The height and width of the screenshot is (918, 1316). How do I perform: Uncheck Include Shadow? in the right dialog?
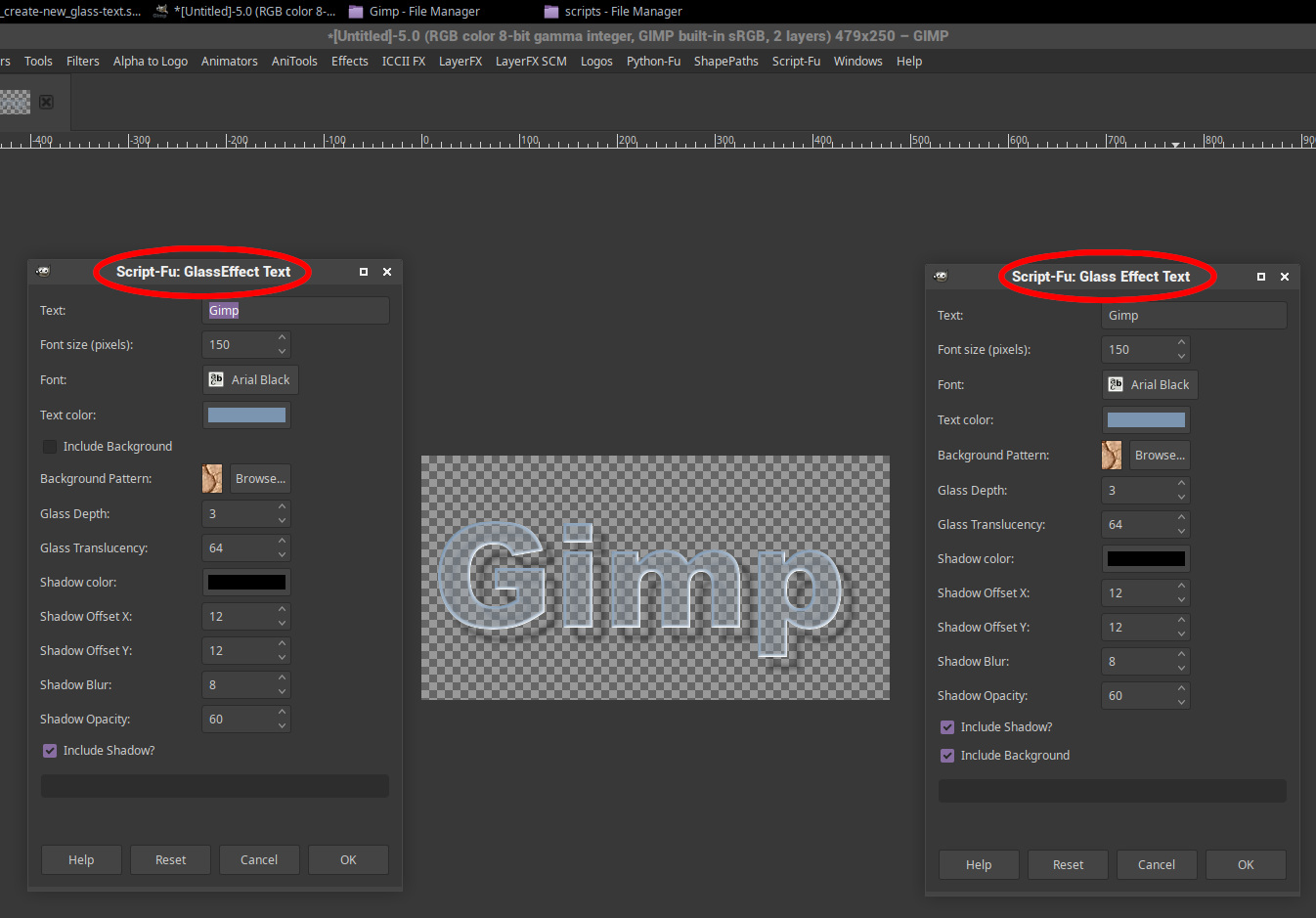[x=947, y=727]
